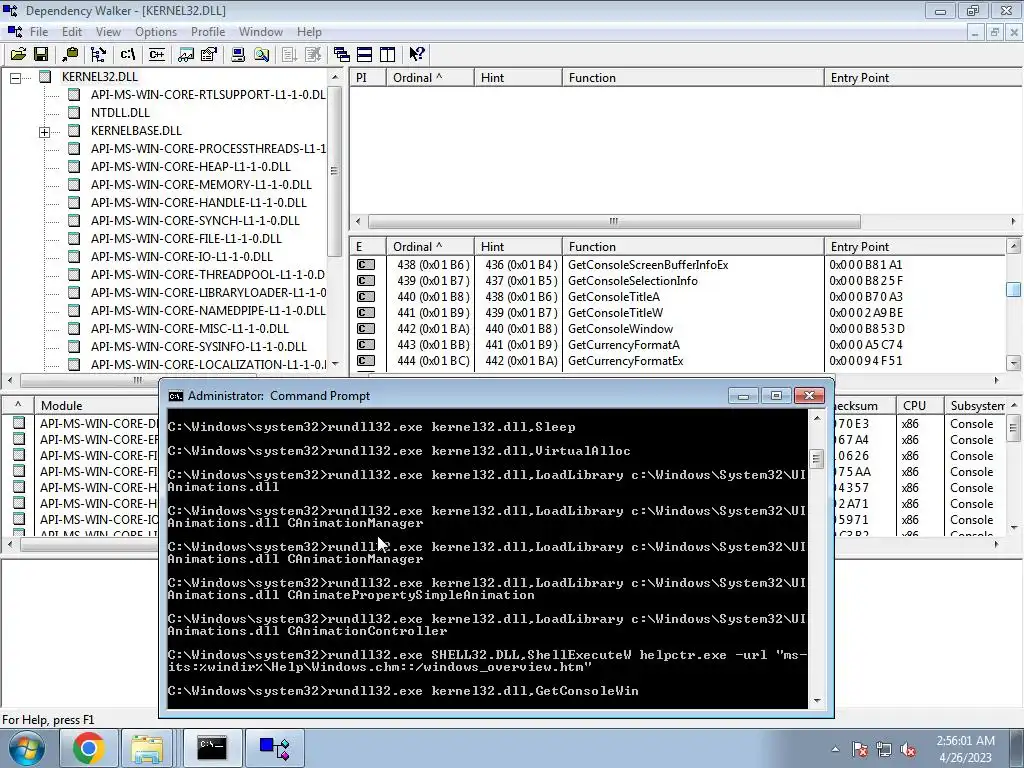
Task: Click the module icon beside NTDLL.DLL
Action: click(x=74, y=112)
